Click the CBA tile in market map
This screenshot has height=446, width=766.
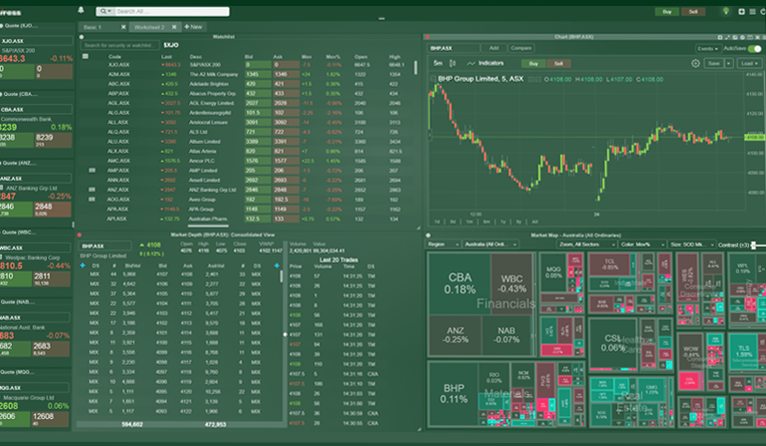coord(459,283)
